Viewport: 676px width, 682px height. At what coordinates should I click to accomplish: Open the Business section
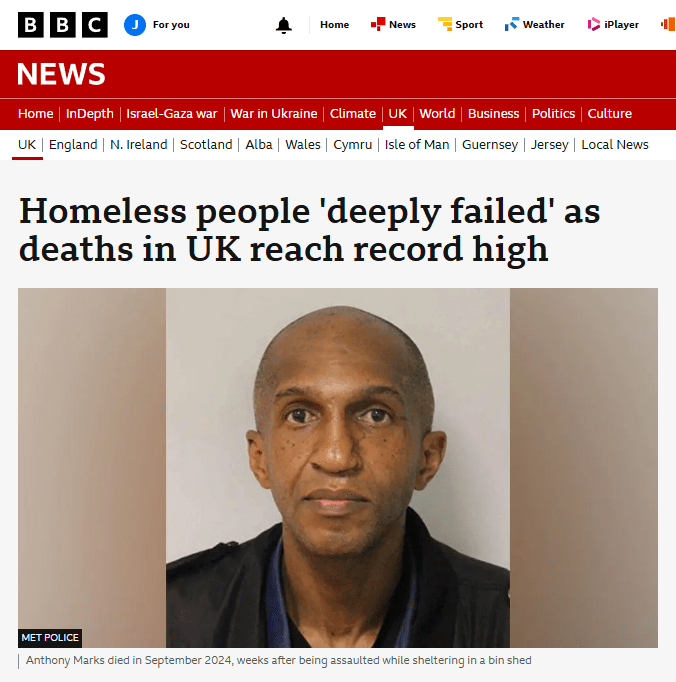493,114
